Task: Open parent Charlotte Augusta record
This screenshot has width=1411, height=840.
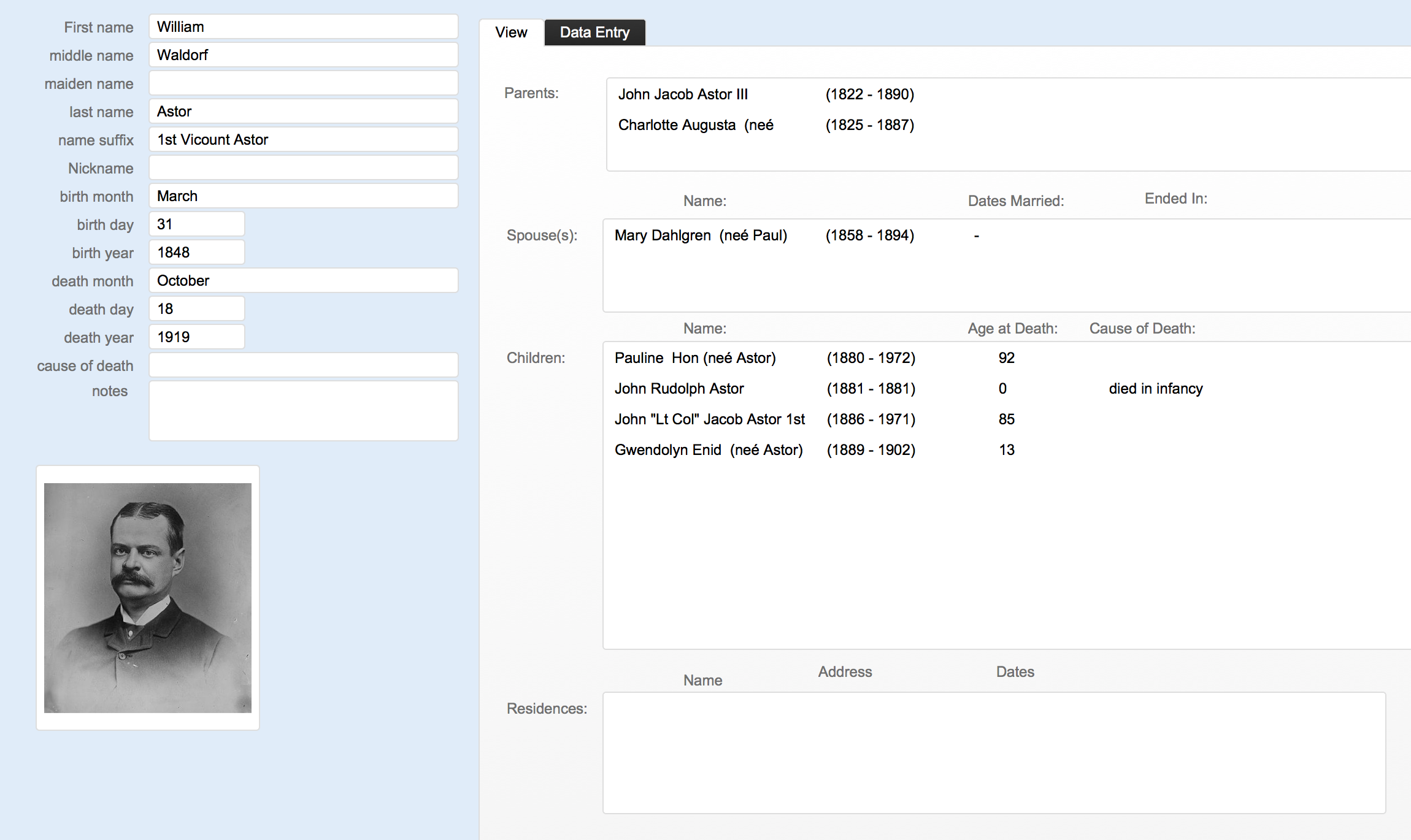Action: click(695, 125)
